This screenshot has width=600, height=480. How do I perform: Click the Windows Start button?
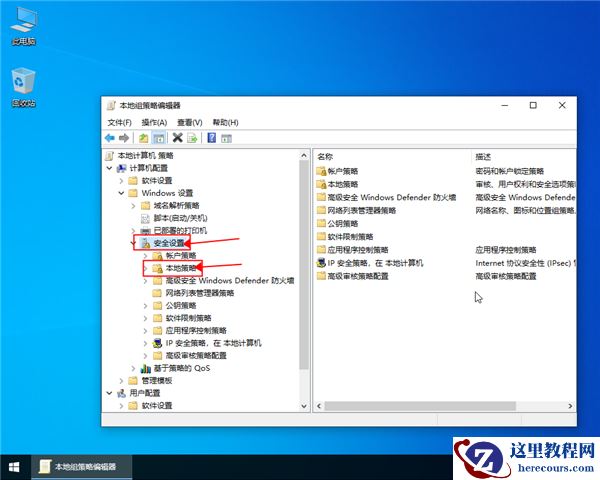[14, 467]
